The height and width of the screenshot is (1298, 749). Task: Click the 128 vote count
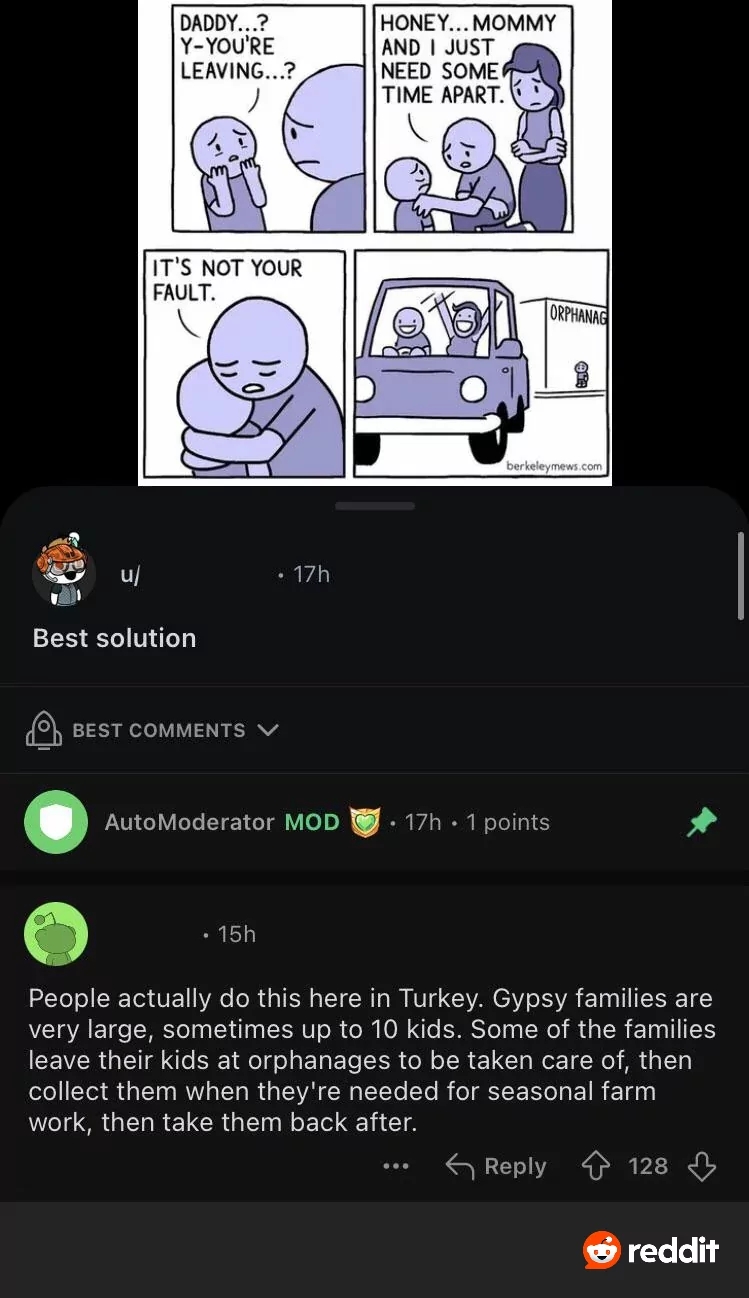pyautogui.click(x=648, y=1166)
